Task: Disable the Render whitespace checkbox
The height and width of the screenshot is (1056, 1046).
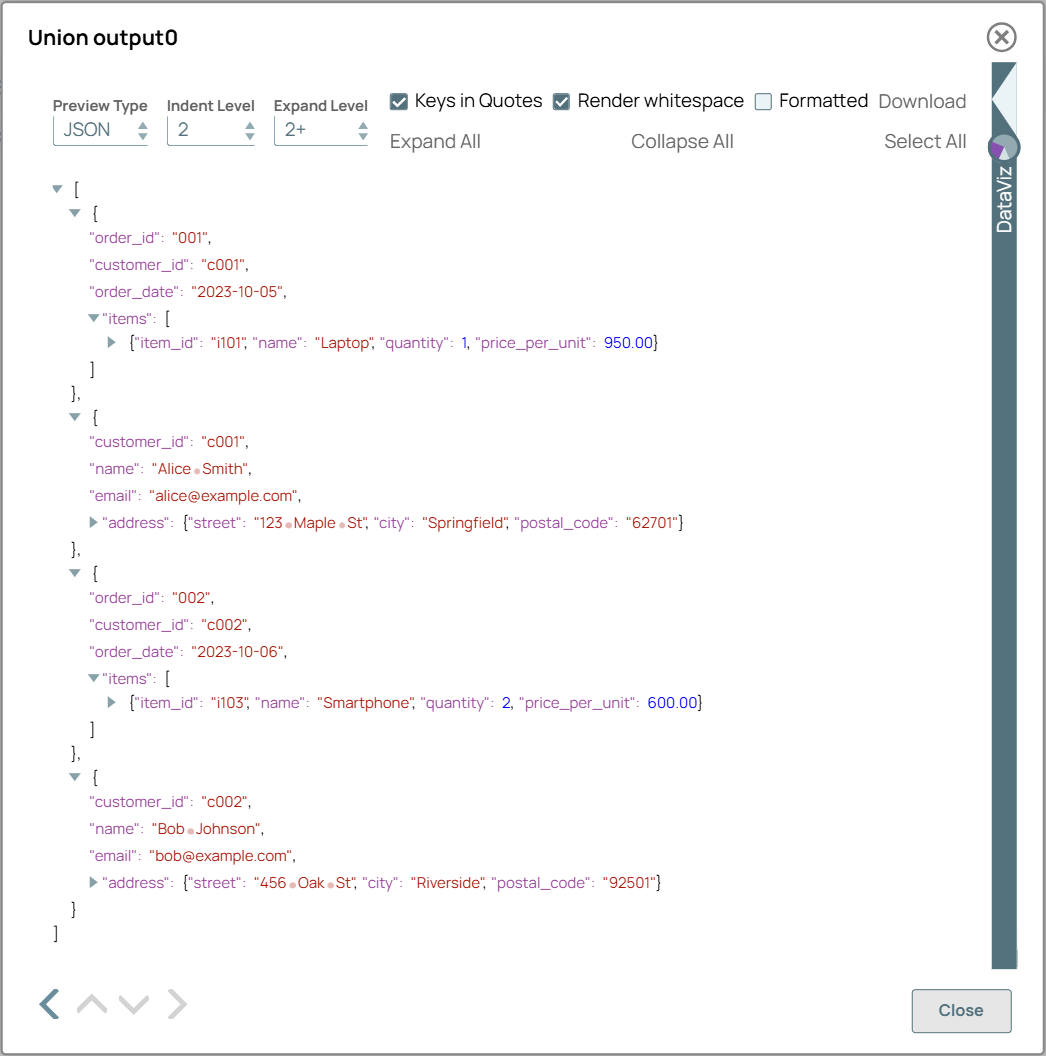Action: pos(562,102)
